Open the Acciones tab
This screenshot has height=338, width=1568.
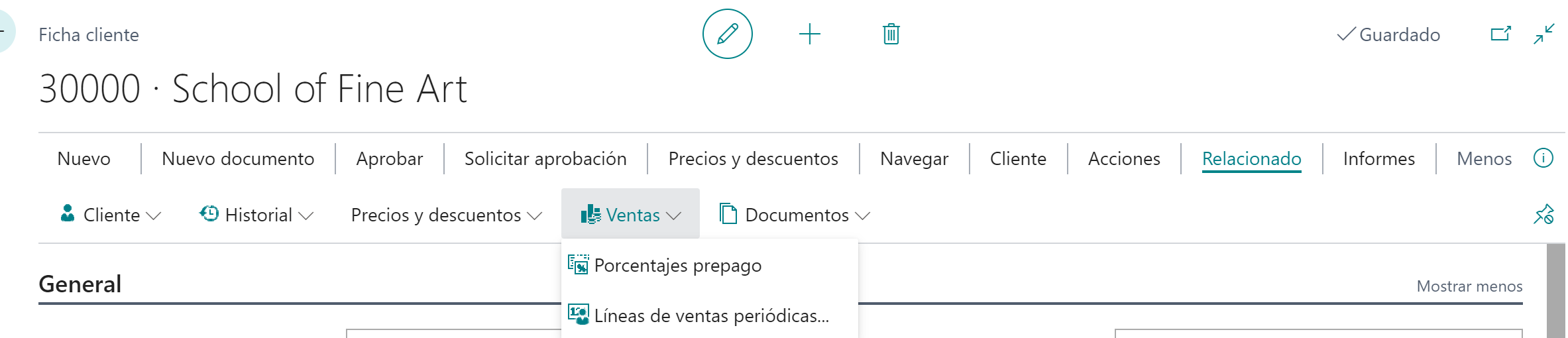(1124, 158)
